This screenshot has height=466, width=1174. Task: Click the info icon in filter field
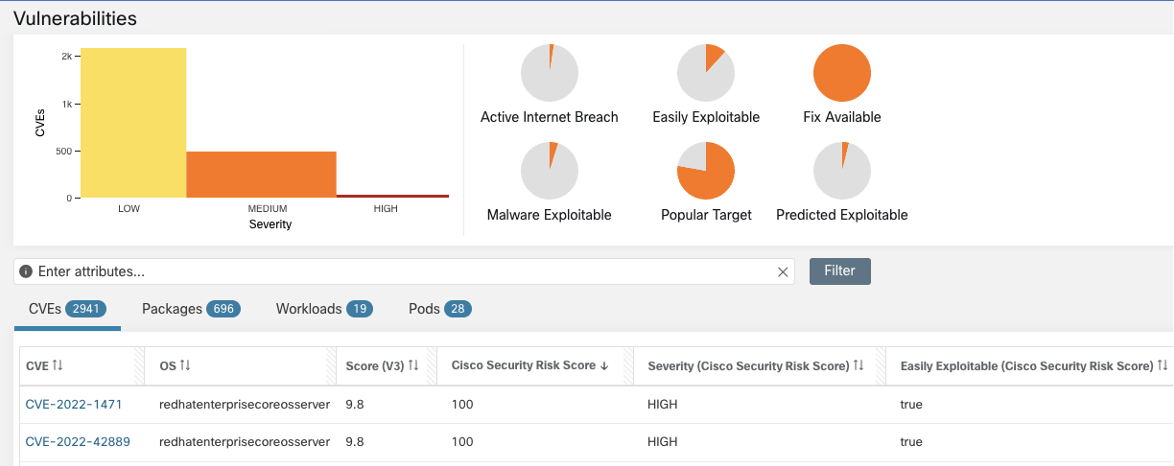pos(26,272)
